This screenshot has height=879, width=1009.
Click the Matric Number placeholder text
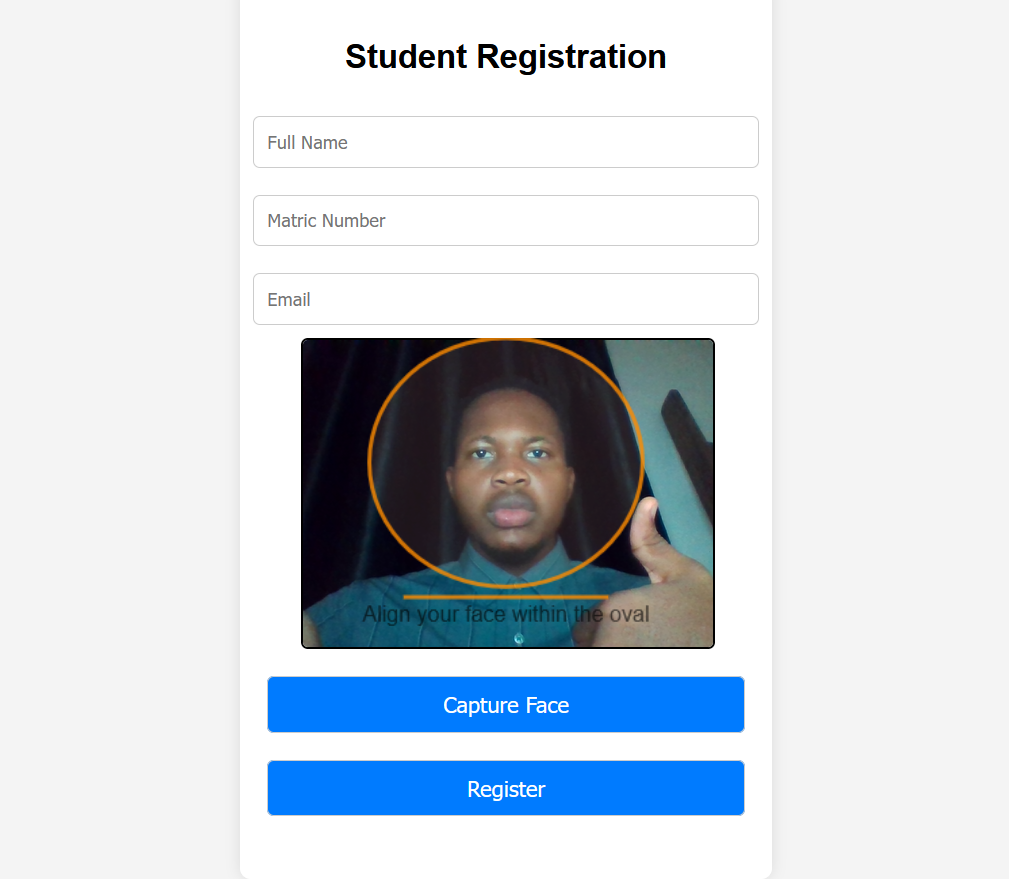tap(326, 220)
